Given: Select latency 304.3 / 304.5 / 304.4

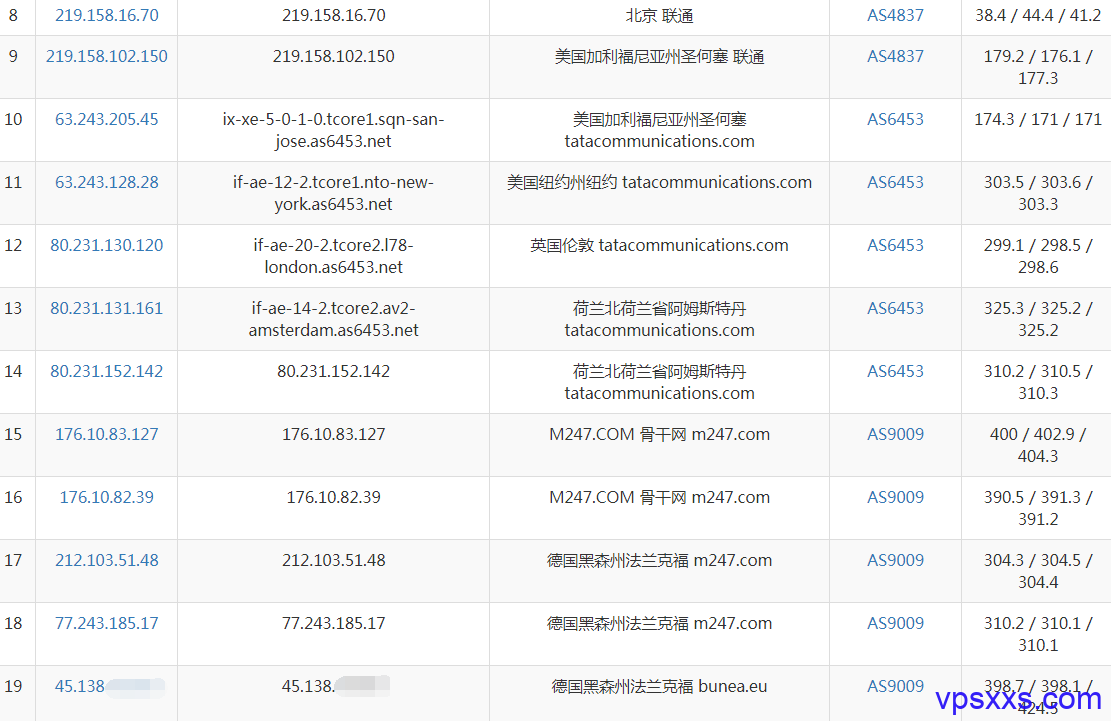Looking at the screenshot, I should 1037,572.
